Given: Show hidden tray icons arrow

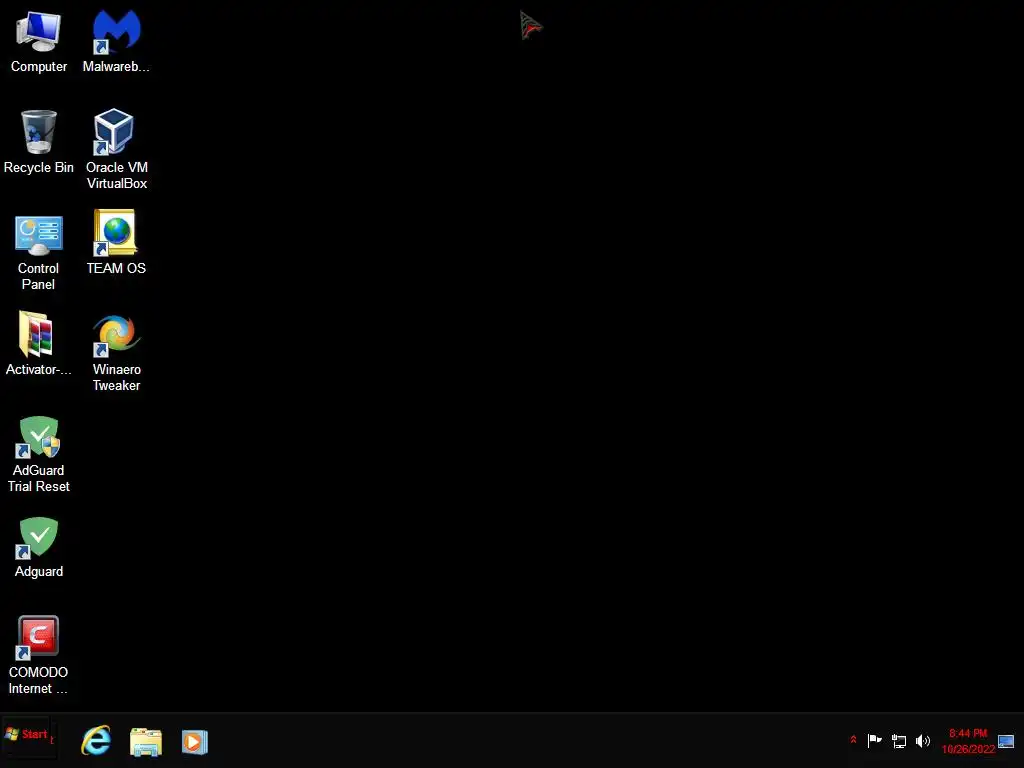Looking at the screenshot, I should 853,740.
